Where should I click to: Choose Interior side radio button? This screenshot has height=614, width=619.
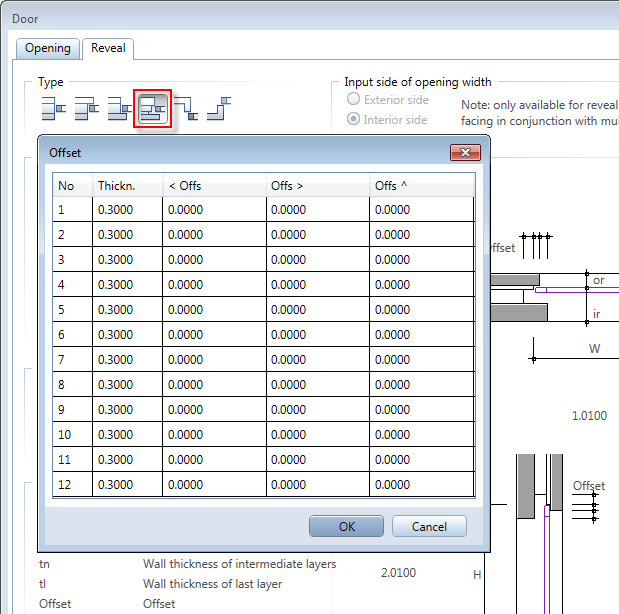coord(354,120)
